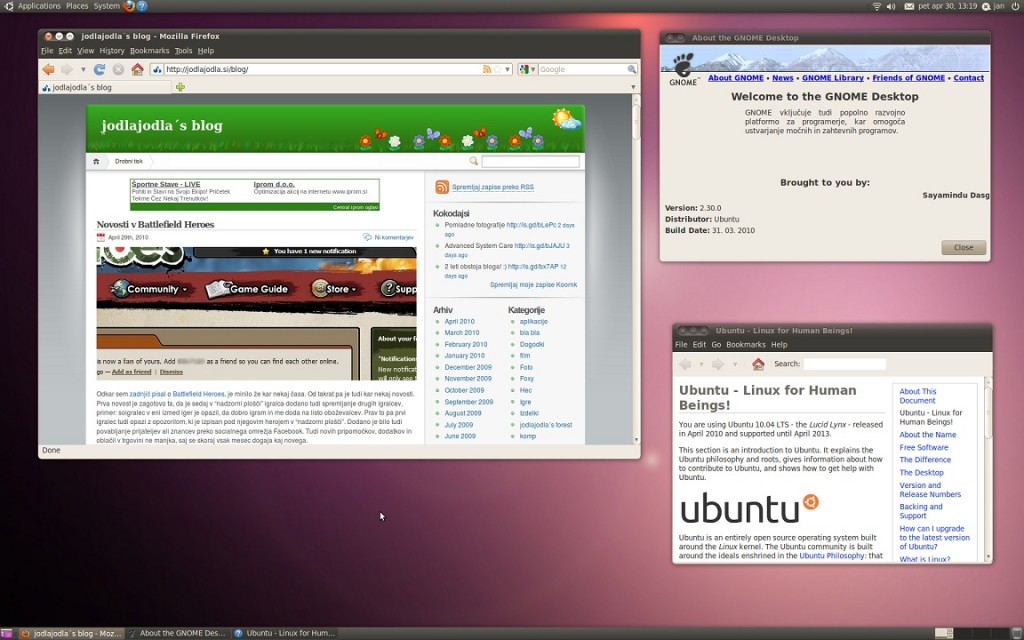Click Ubuntu help window vertical scrollbar

(988, 470)
